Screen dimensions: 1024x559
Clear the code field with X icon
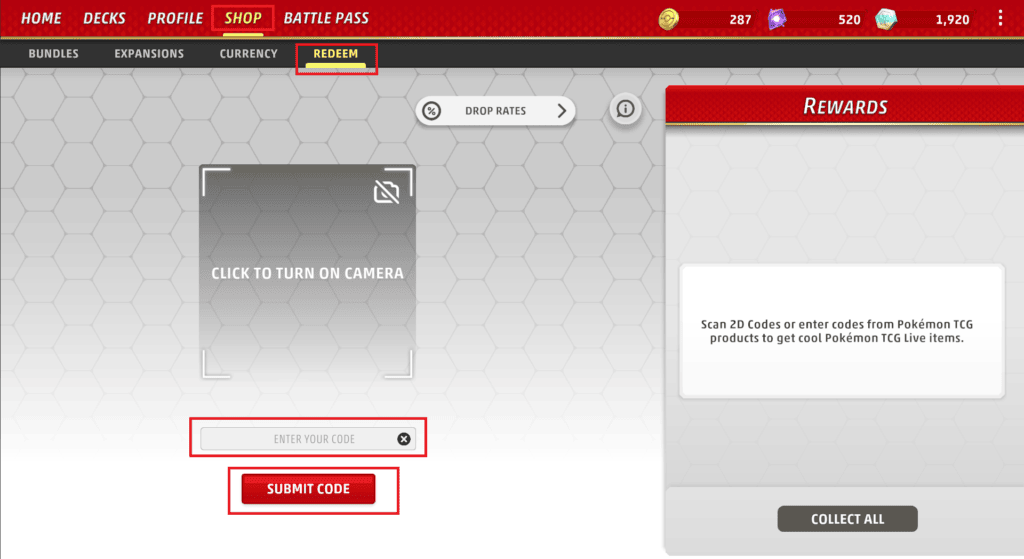click(404, 439)
